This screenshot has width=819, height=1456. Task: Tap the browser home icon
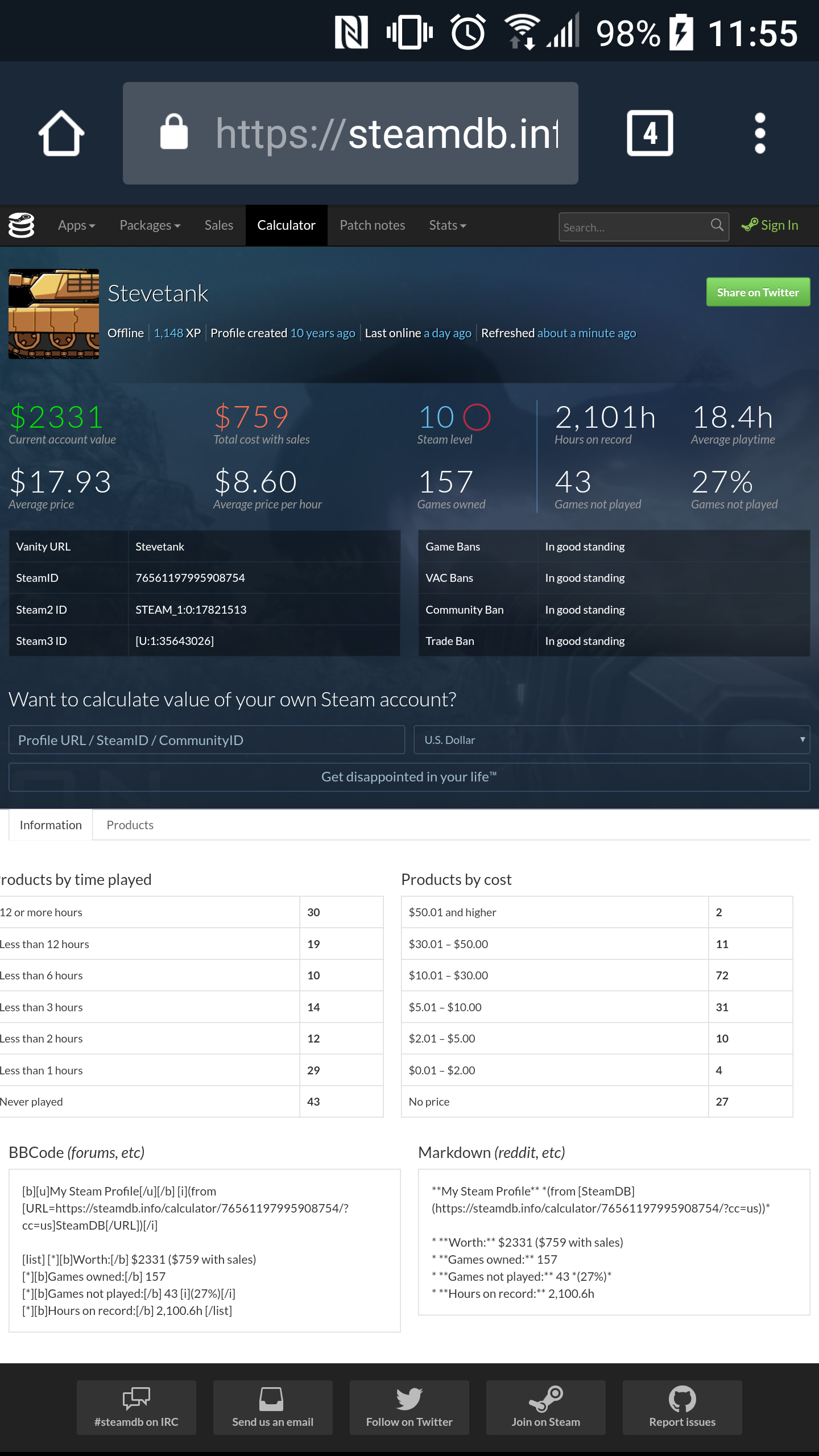click(61, 133)
